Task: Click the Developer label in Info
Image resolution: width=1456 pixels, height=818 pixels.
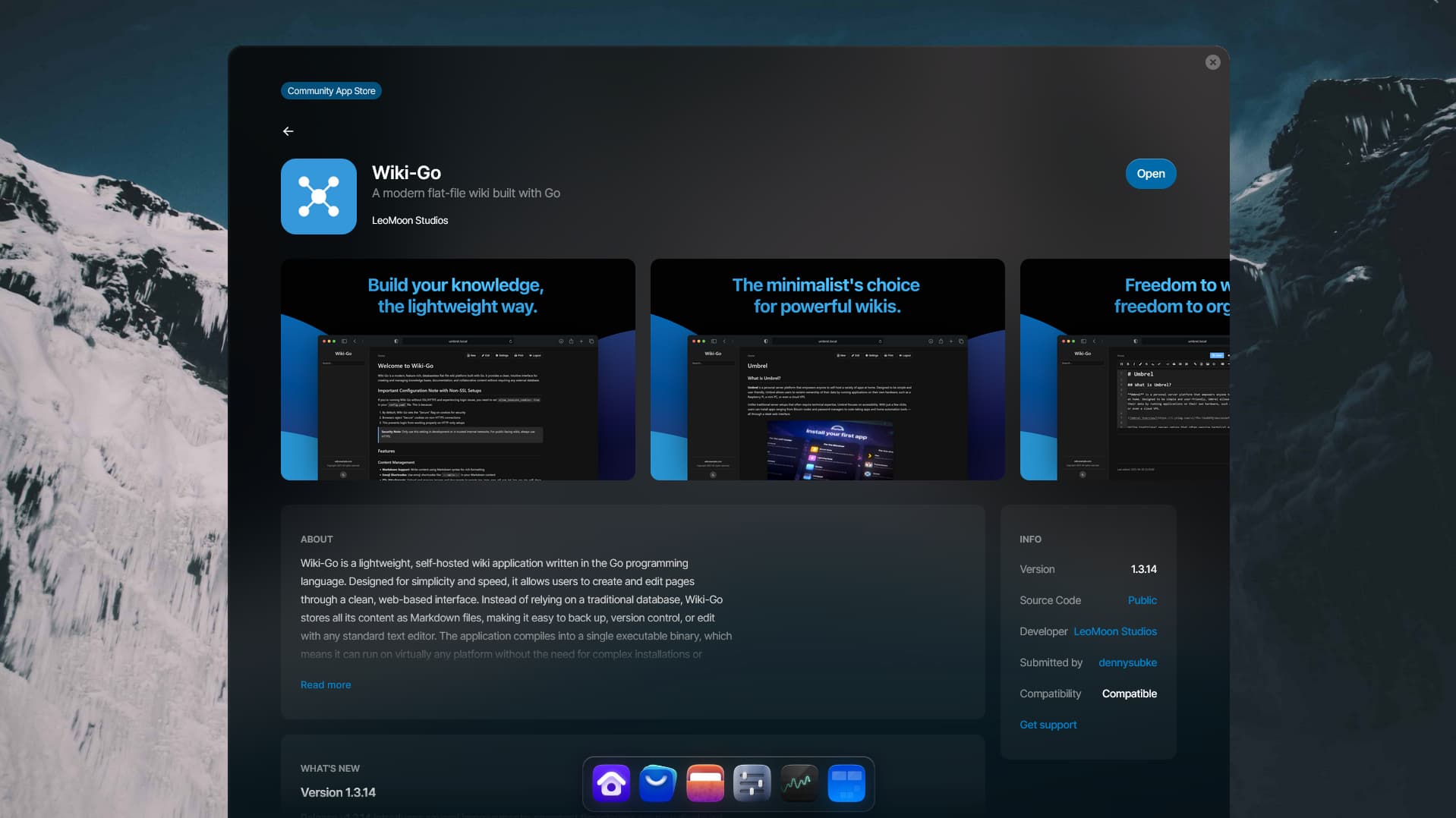Action: [1043, 631]
